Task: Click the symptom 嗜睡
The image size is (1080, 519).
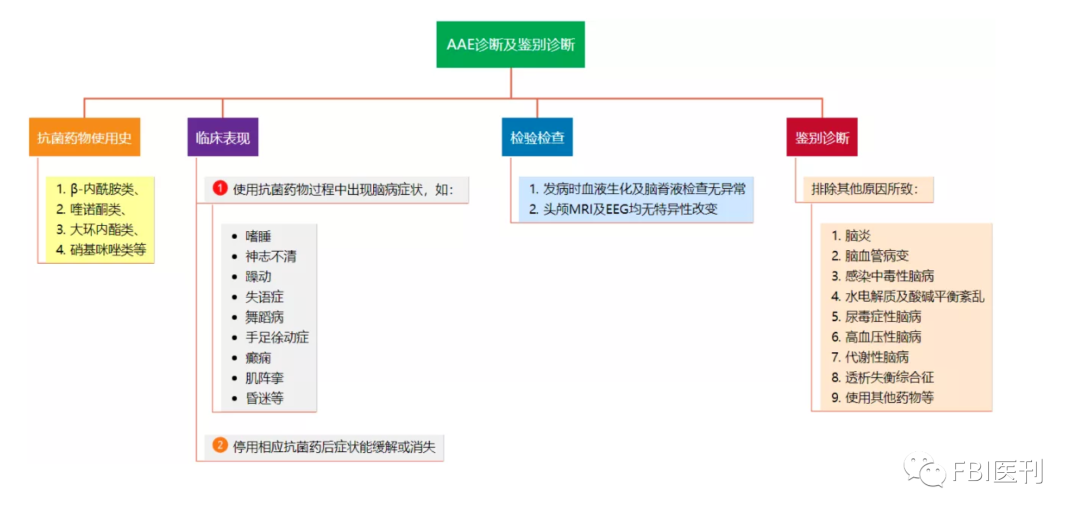Action: [x=258, y=236]
